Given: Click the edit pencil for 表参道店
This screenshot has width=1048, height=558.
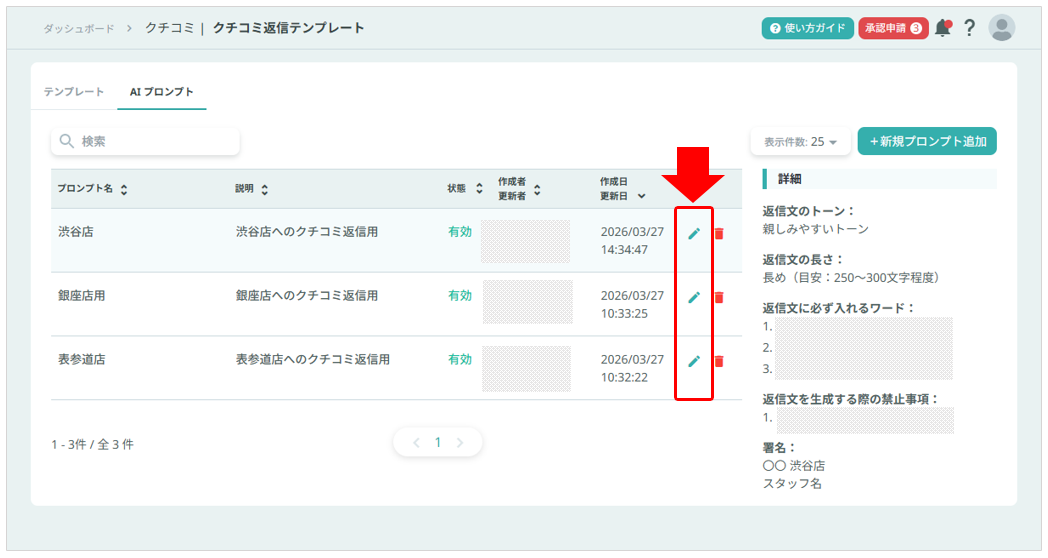Looking at the screenshot, I should point(694,361).
